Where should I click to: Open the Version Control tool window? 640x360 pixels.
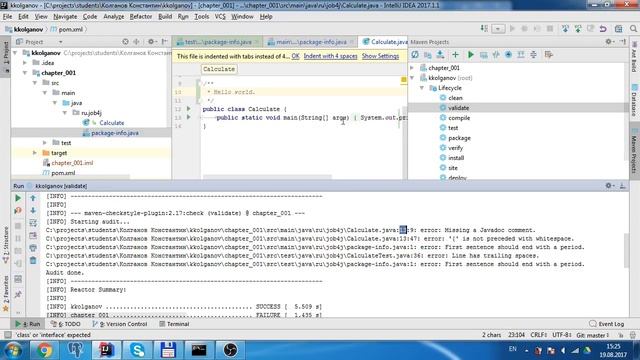pos(120,324)
